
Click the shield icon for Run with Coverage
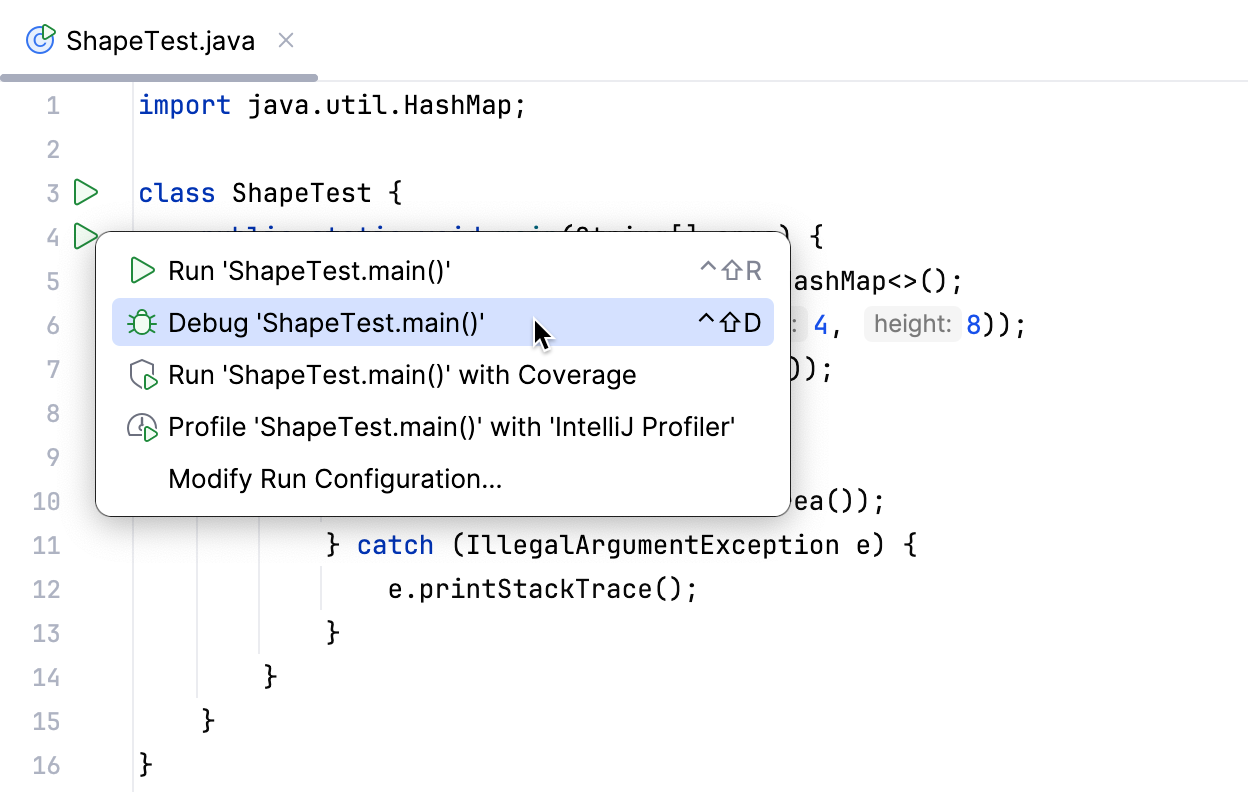143,375
